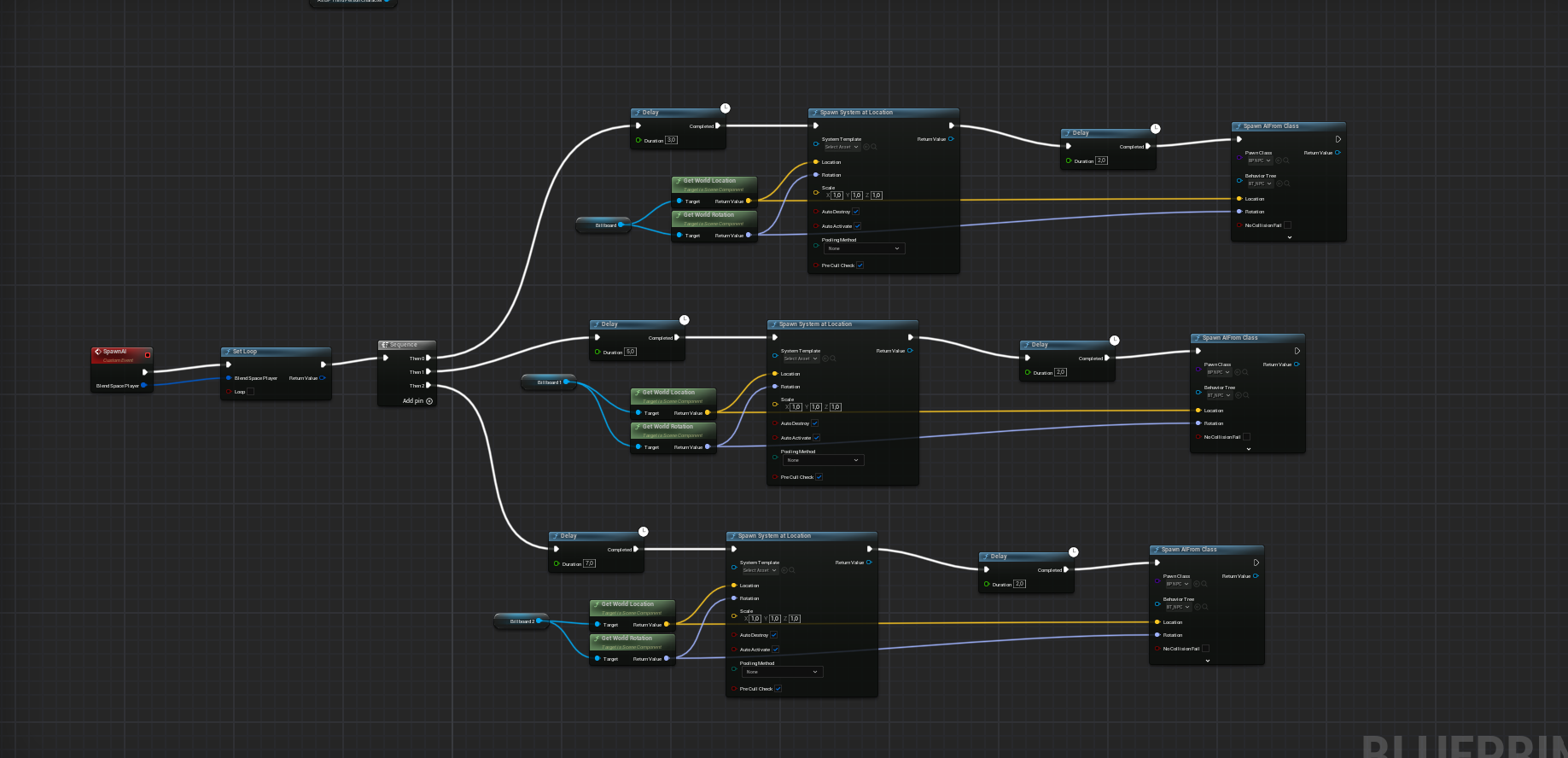Open Pooling Method dropdown following the 7,0 Delay
1568x758 pixels.
(x=780, y=672)
